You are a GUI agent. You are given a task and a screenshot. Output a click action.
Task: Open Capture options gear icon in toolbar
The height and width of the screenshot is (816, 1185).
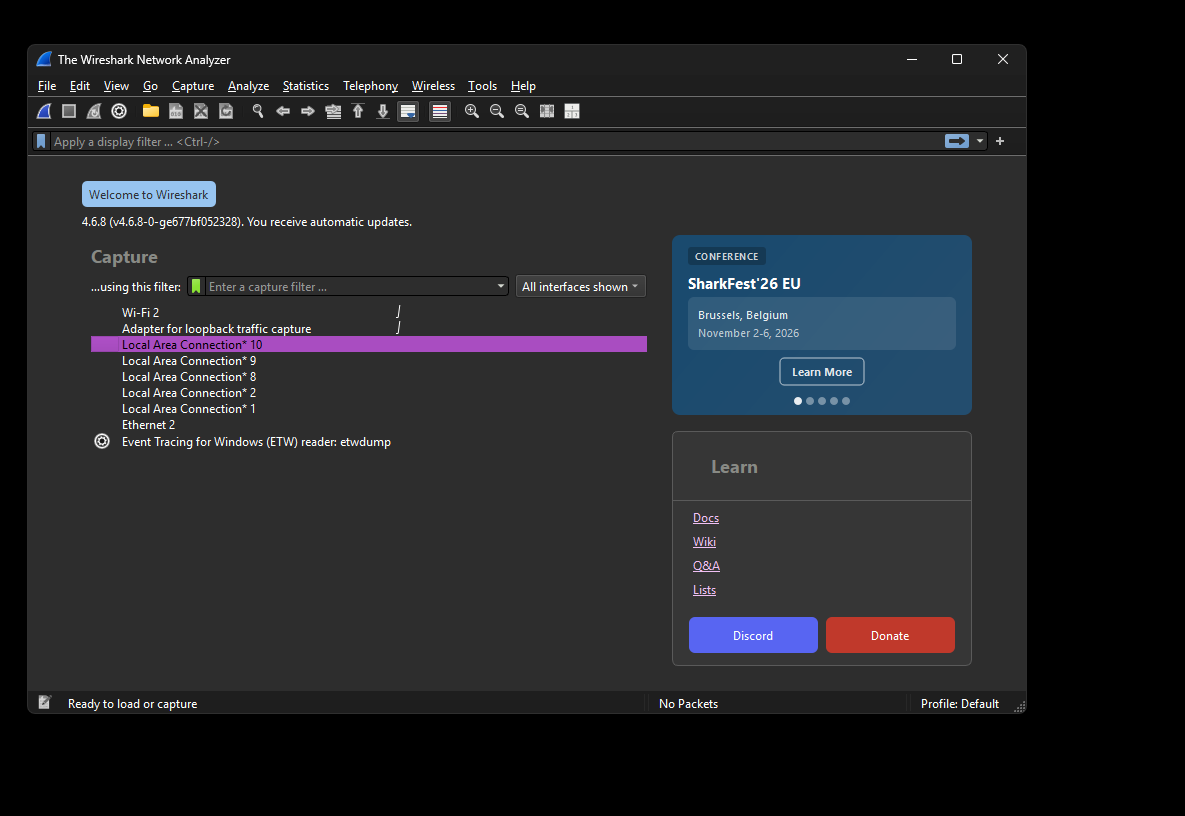tap(119, 111)
